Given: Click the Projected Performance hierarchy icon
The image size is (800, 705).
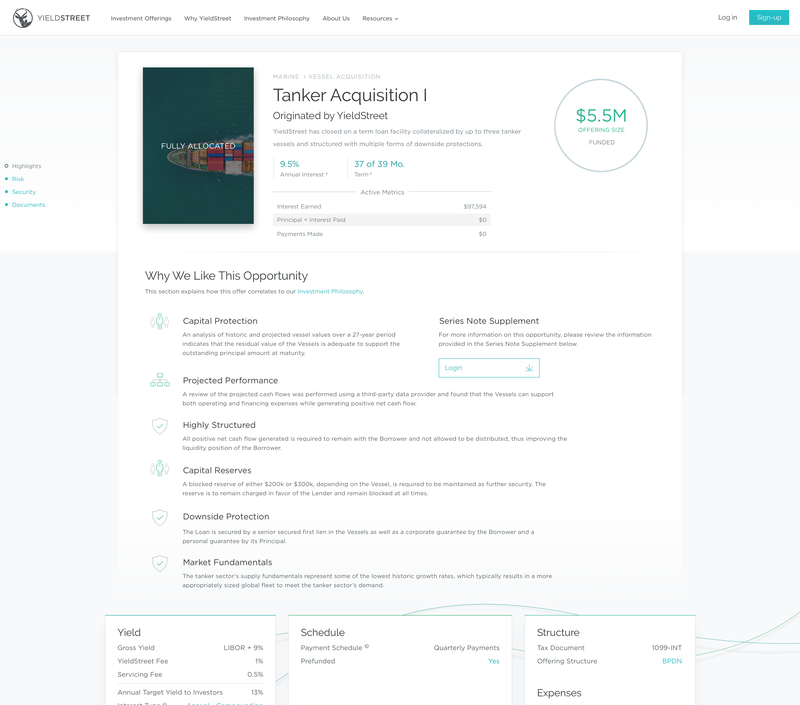Looking at the screenshot, I should click(x=160, y=380).
